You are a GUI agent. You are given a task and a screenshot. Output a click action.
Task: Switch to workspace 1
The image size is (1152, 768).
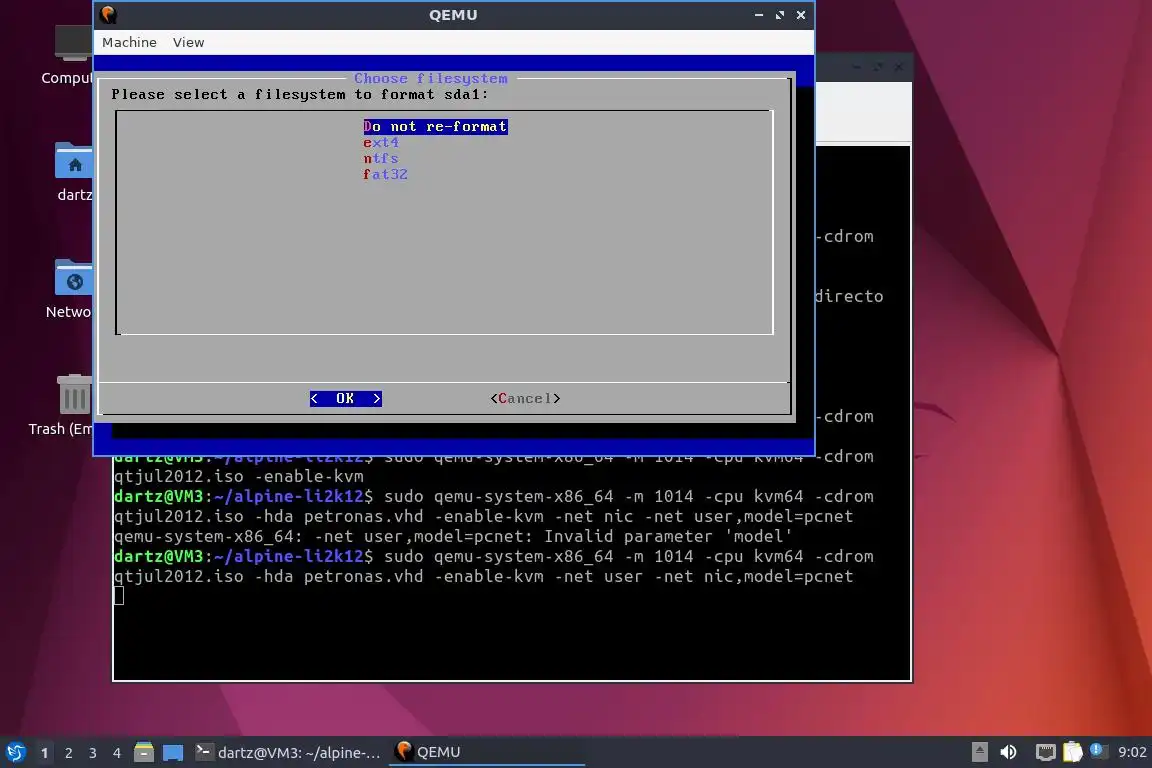tap(45, 753)
